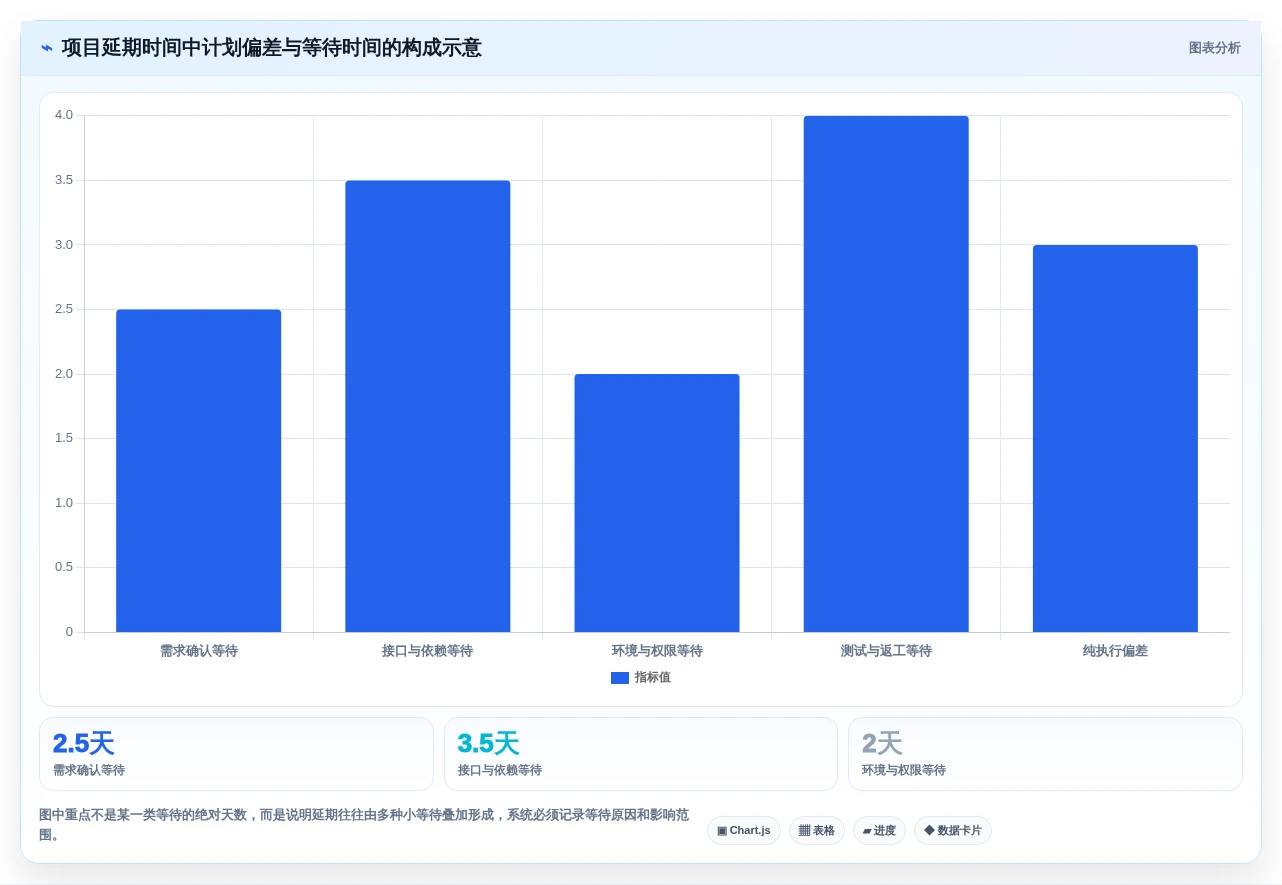Click the 4.0 y-axis tick label
The image size is (1282, 885).
point(64,115)
